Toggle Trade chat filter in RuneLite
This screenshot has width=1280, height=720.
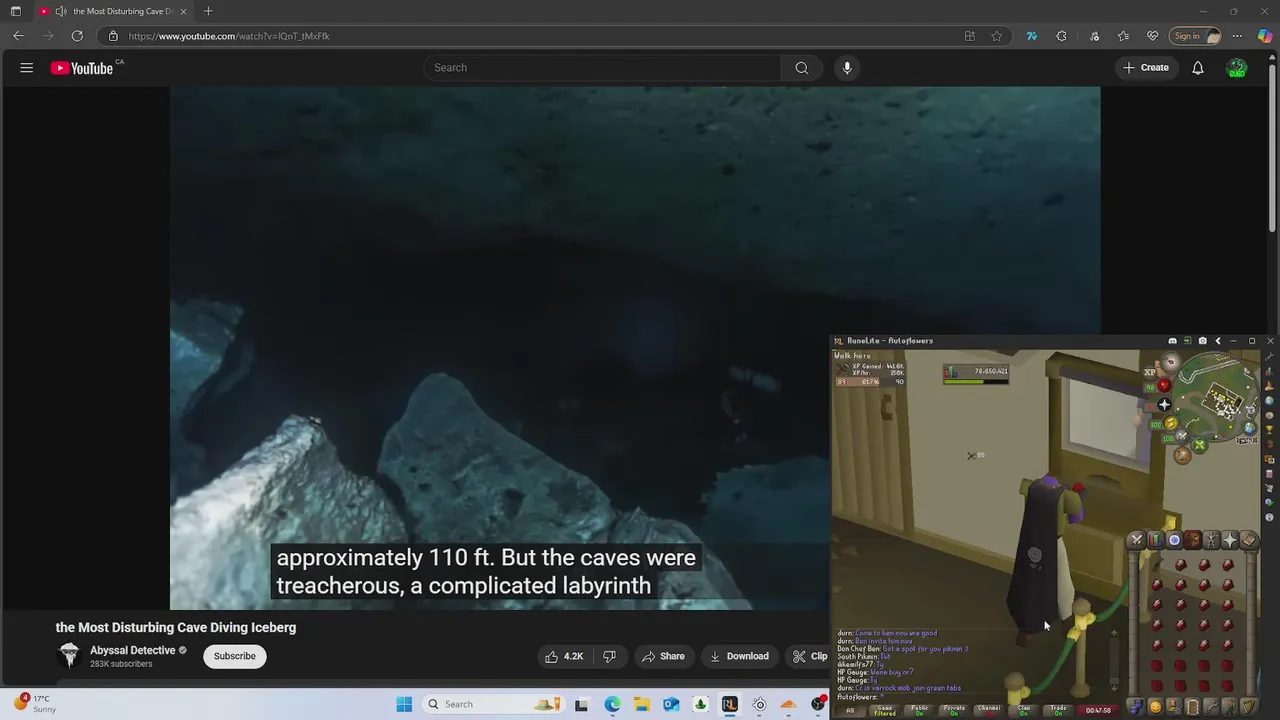1058,710
